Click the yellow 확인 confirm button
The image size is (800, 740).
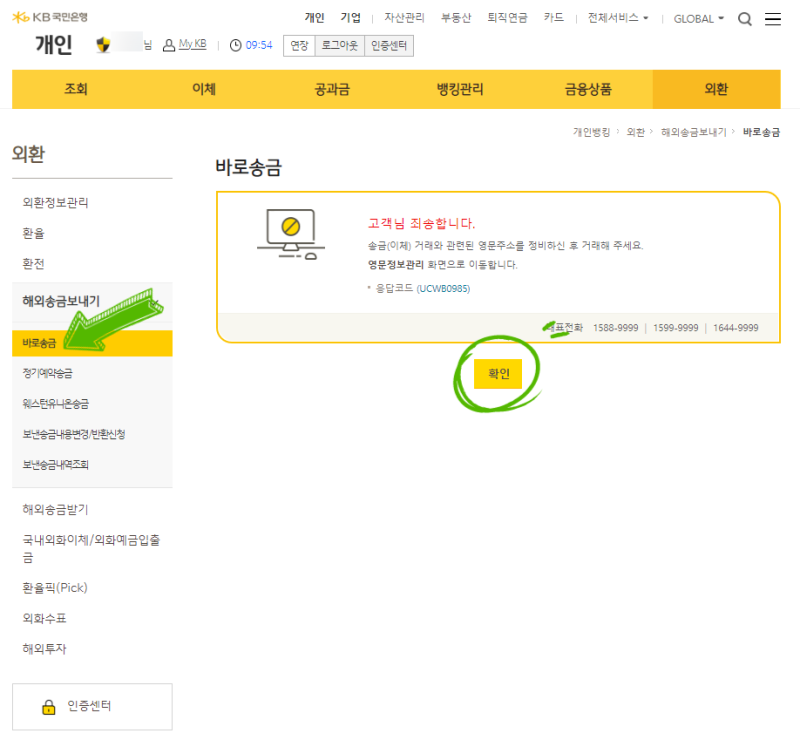tap(498, 374)
